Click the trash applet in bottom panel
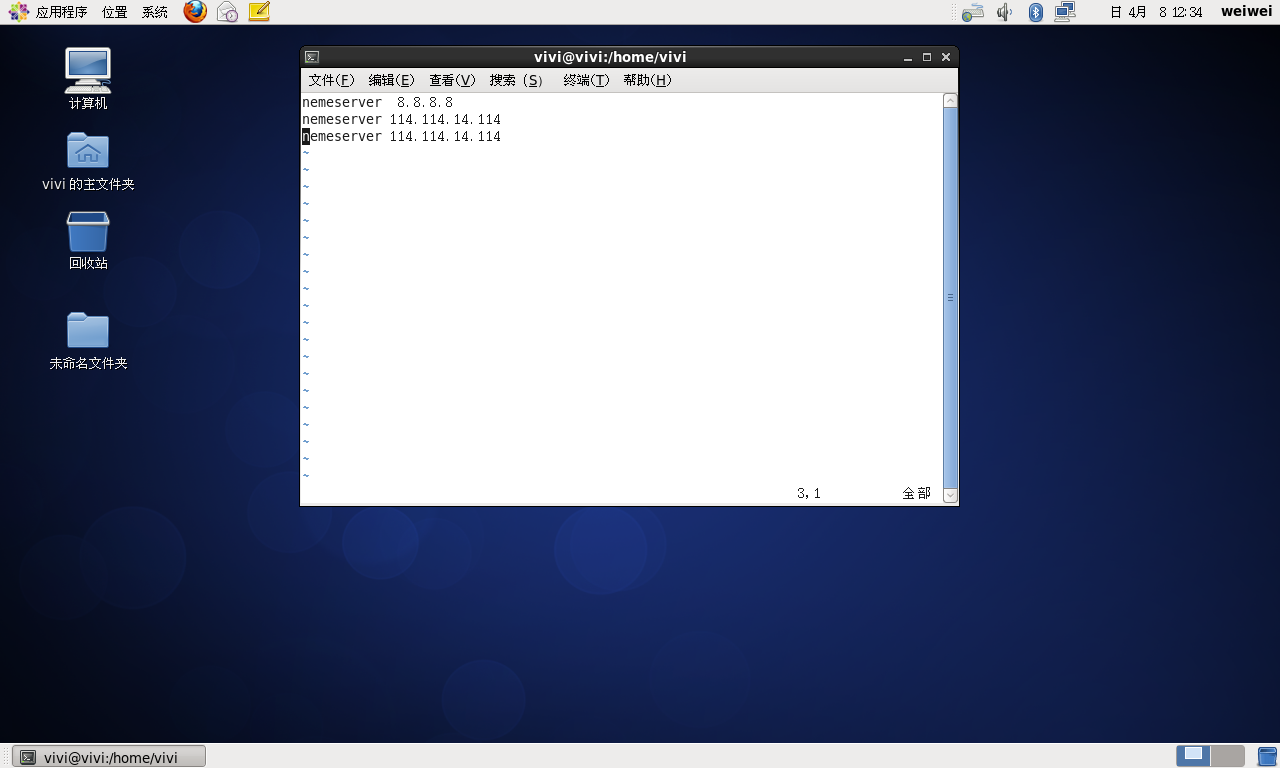Viewport: 1280px width, 768px height. point(1267,756)
